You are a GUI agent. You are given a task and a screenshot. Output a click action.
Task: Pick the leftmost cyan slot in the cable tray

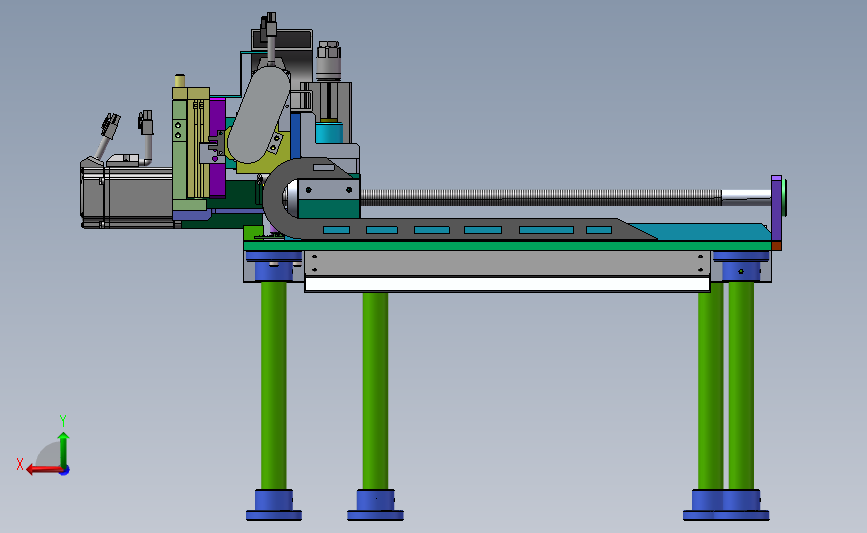point(336,230)
